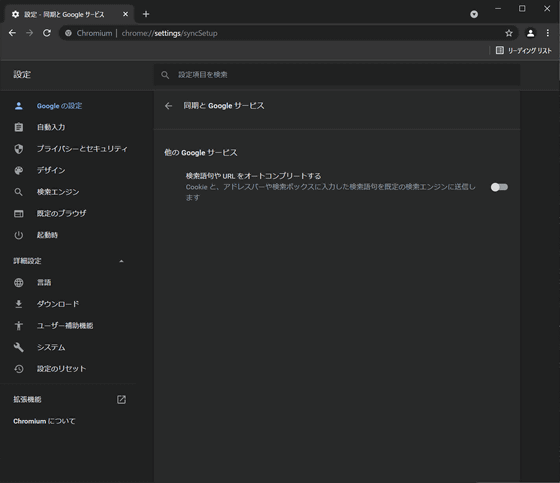Open 言語 languages section

click(x=44, y=283)
